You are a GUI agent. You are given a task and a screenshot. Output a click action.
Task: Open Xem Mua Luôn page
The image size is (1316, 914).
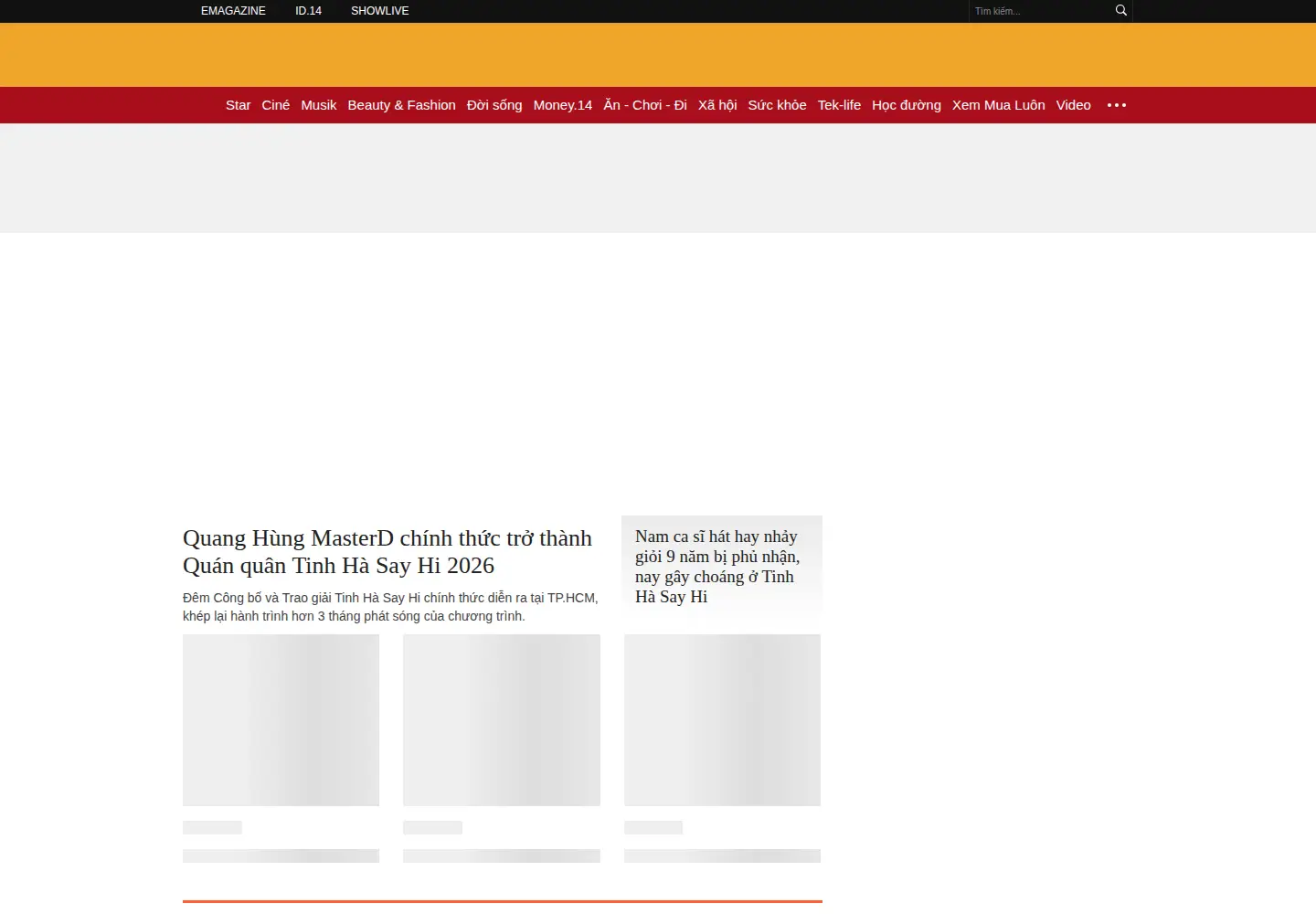(999, 105)
